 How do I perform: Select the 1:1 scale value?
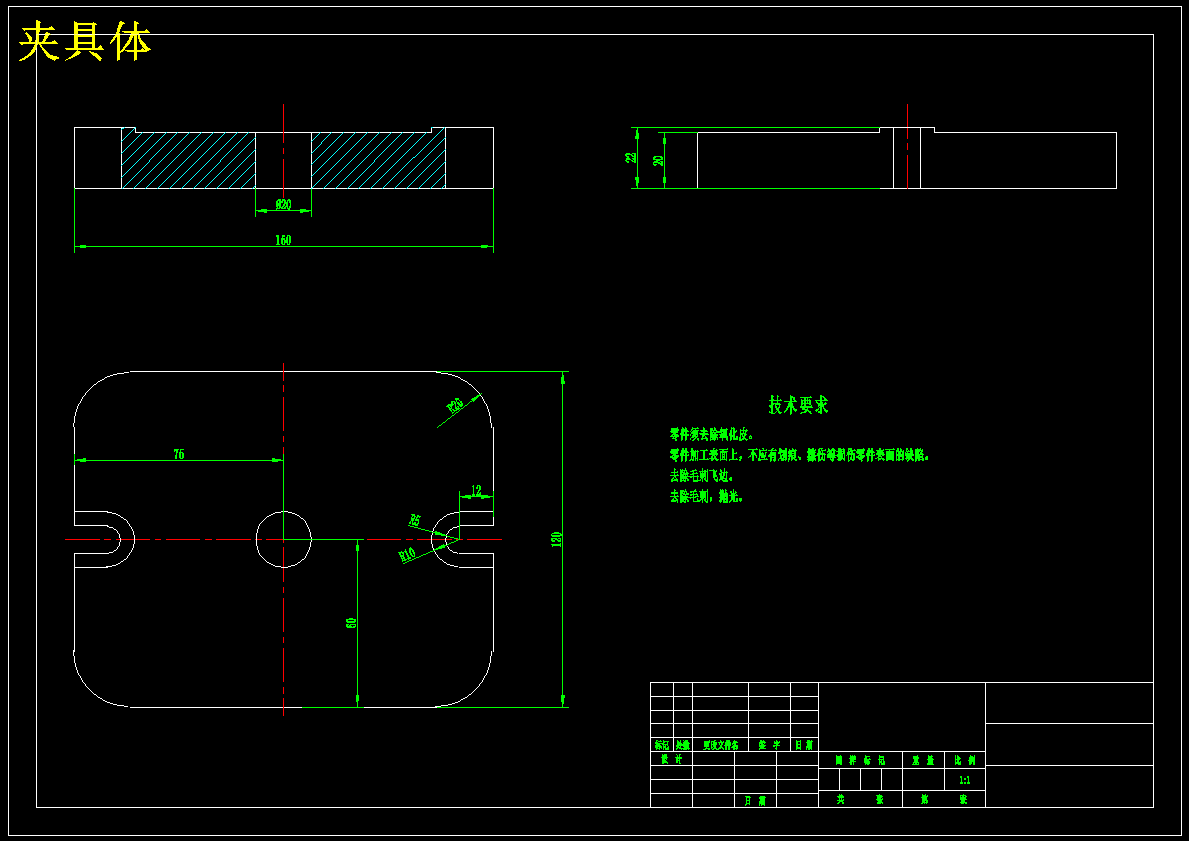[965, 780]
